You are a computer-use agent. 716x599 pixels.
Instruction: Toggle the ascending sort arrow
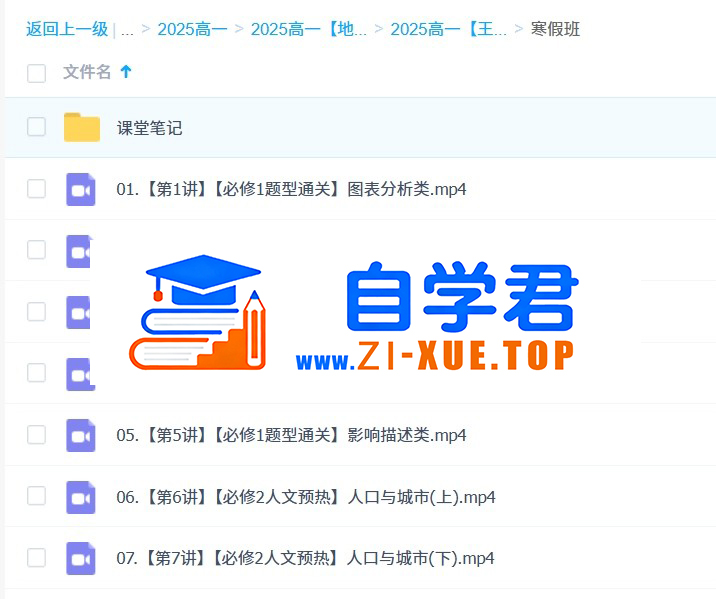point(126,72)
